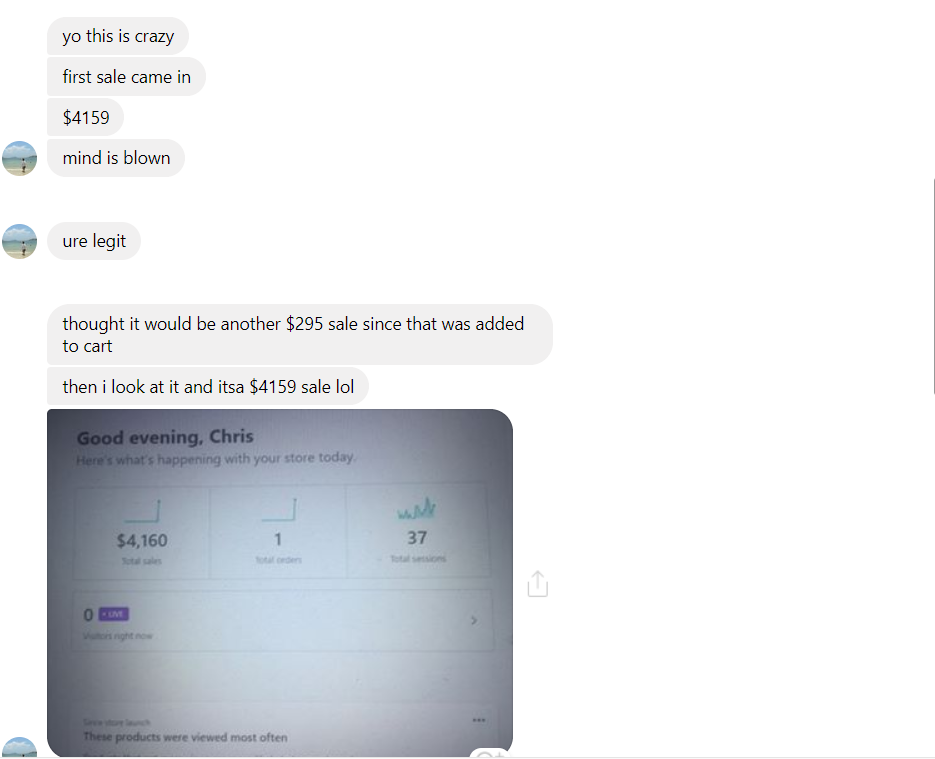935x759 pixels.
Task: Click the vertical scrollbar on the right edge
Action: coord(933,286)
